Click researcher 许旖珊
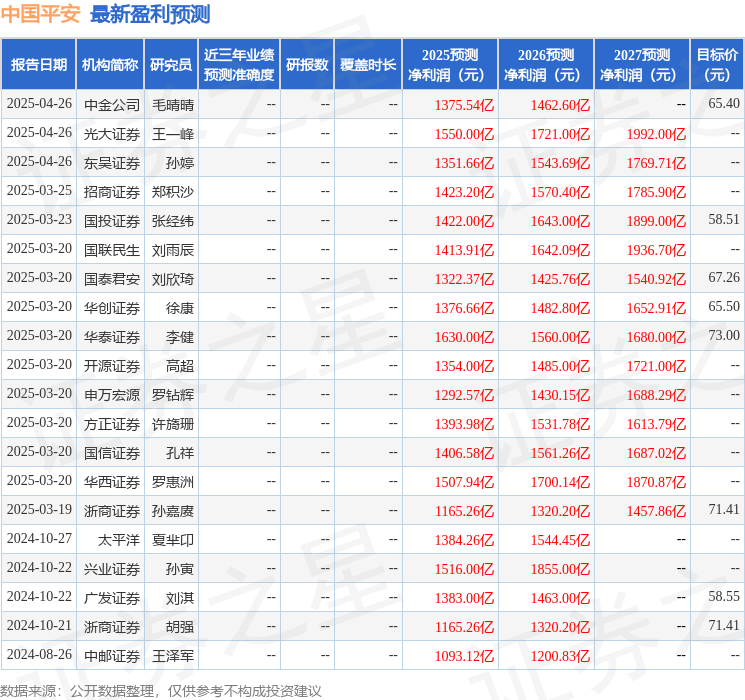 (x=173, y=424)
